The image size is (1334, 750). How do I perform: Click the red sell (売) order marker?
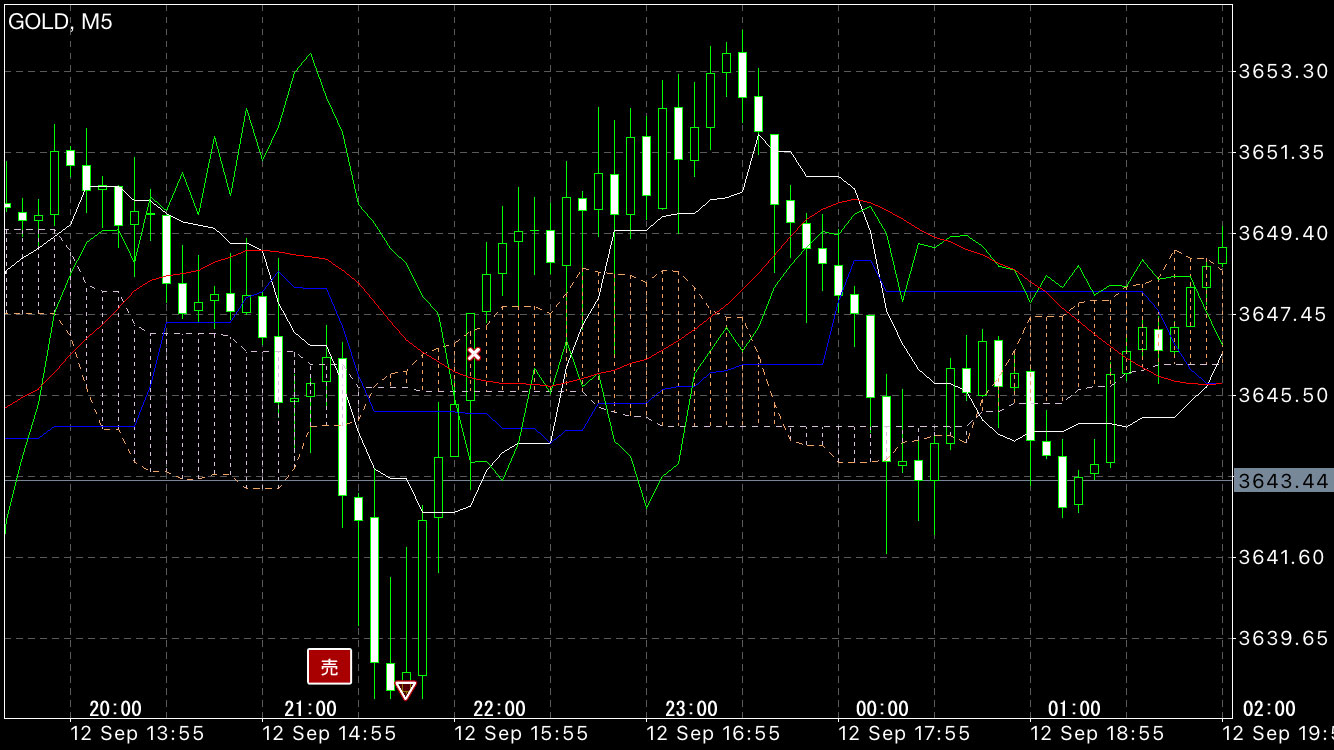(329, 666)
